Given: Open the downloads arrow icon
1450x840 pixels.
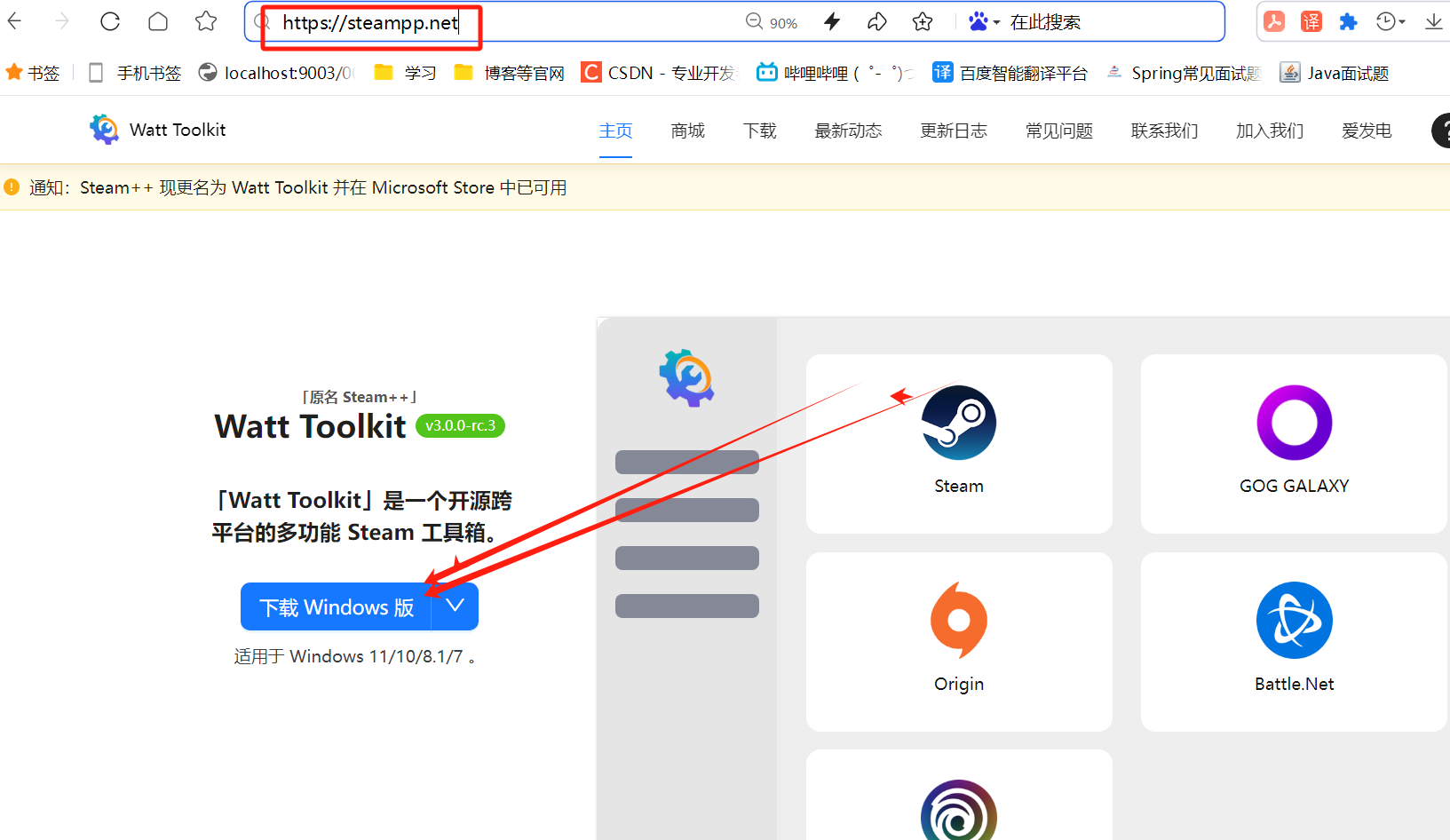Looking at the screenshot, I should click(1434, 22).
